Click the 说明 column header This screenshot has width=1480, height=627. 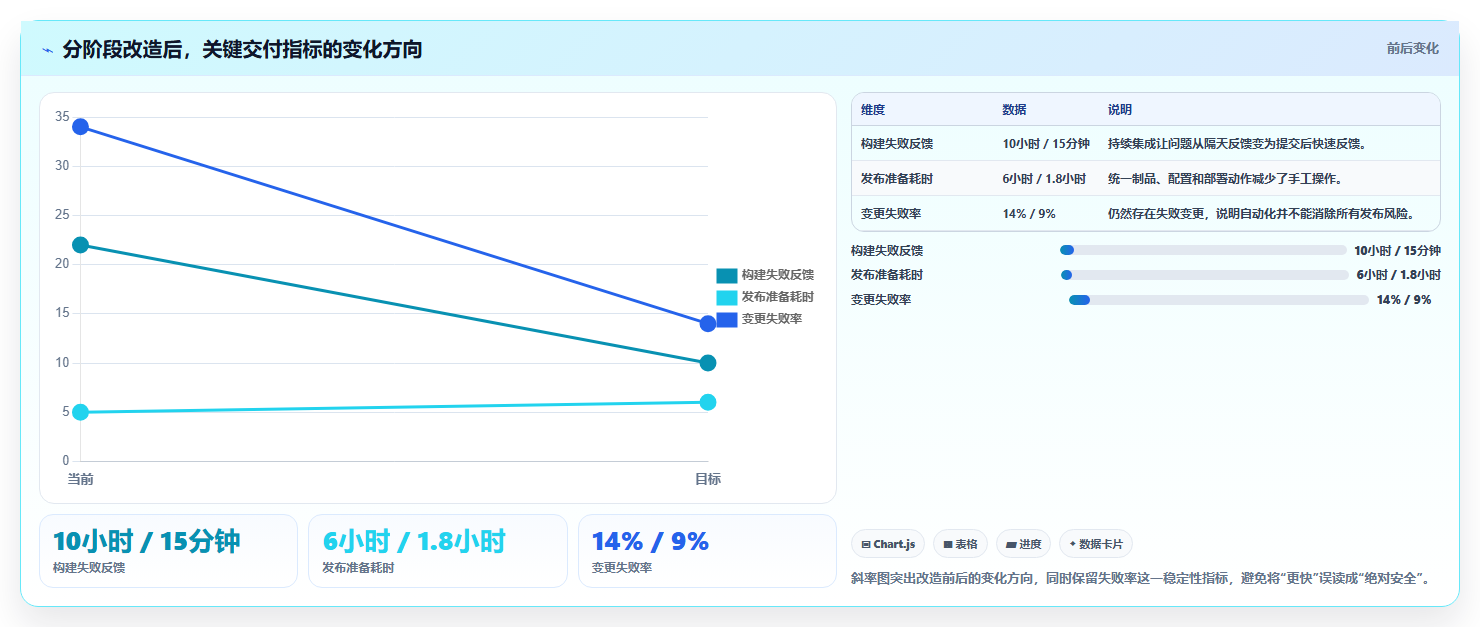click(1120, 110)
